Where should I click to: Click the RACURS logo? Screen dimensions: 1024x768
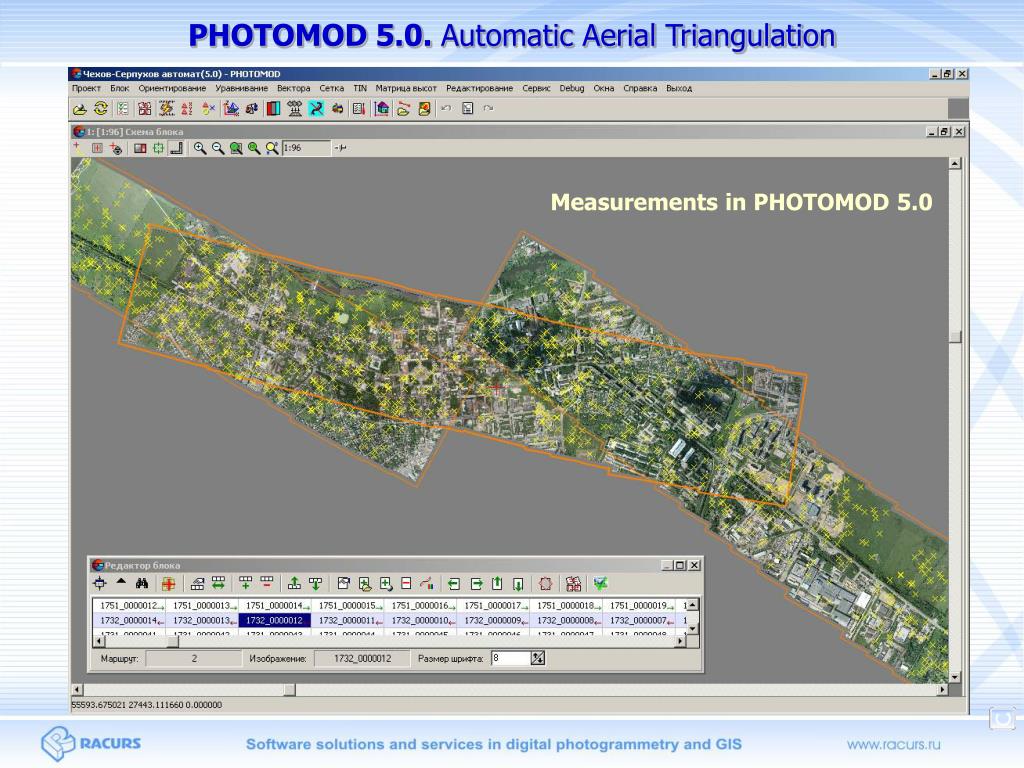[x=91, y=743]
